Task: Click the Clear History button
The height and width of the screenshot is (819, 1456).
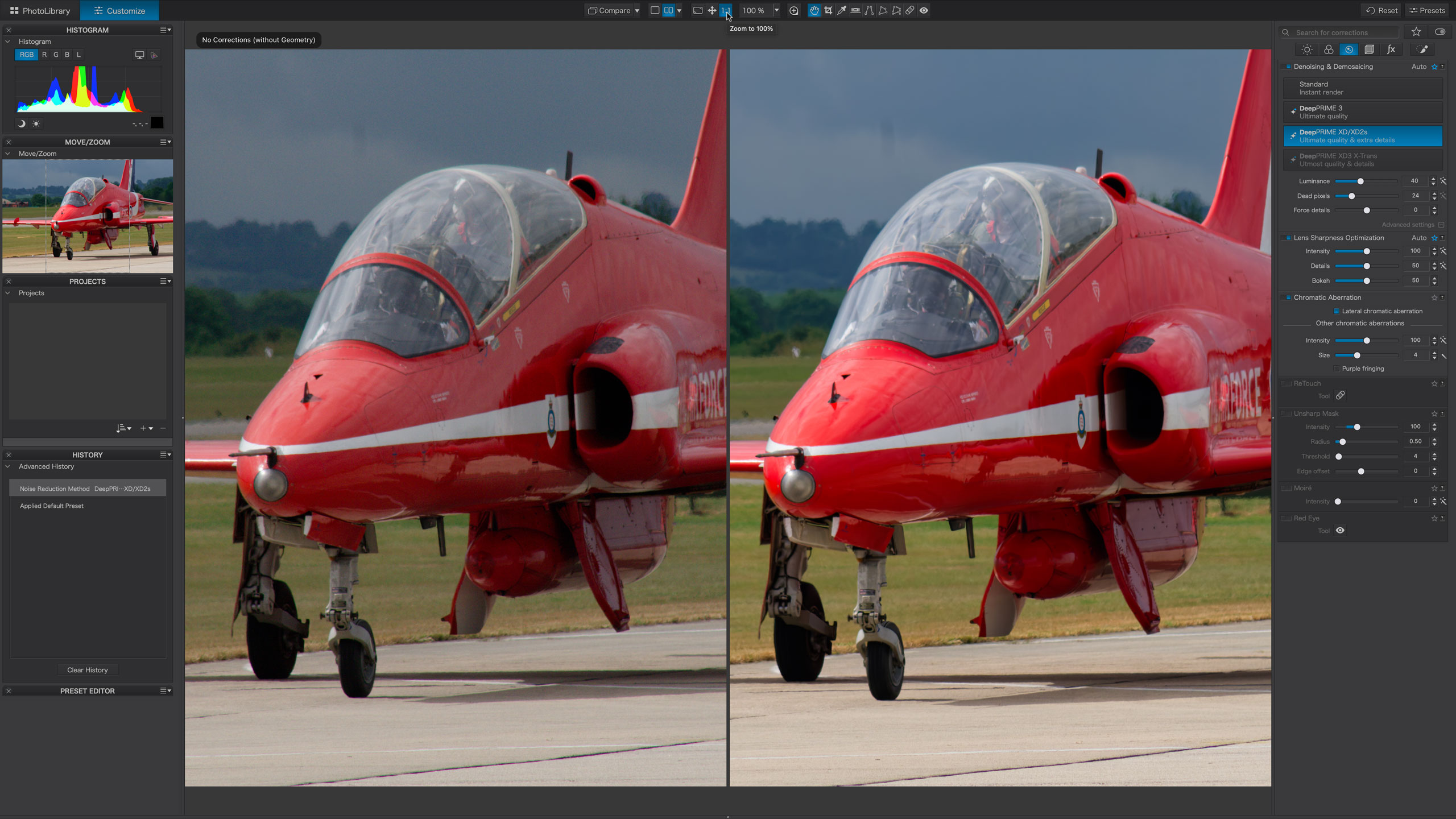Action: [87, 670]
